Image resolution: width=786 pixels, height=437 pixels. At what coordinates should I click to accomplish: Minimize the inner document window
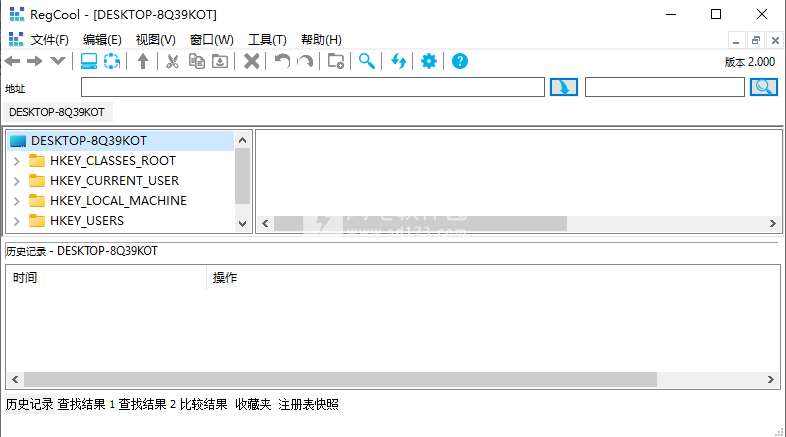pos(736,40)
